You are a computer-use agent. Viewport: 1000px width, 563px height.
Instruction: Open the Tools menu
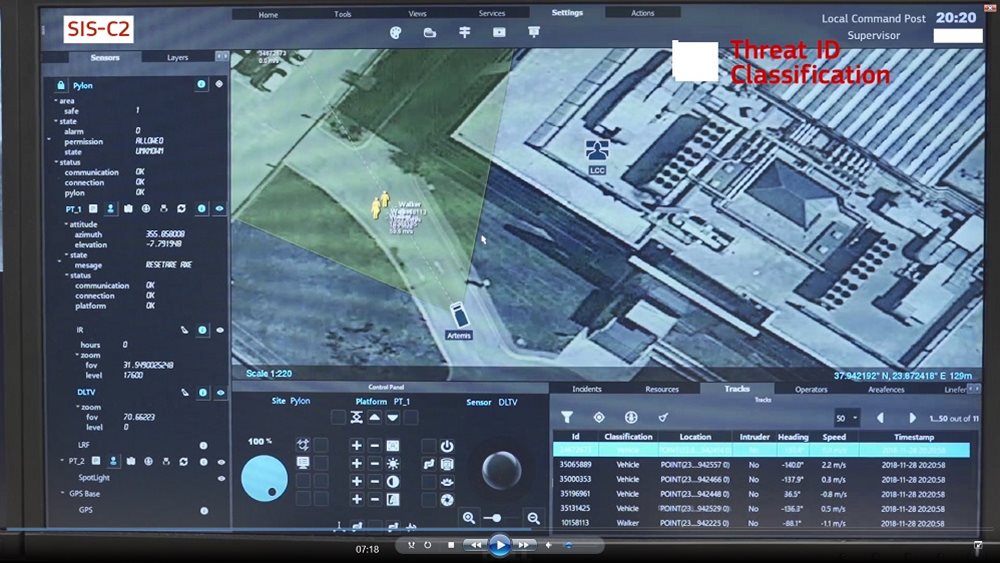(343, 14)
